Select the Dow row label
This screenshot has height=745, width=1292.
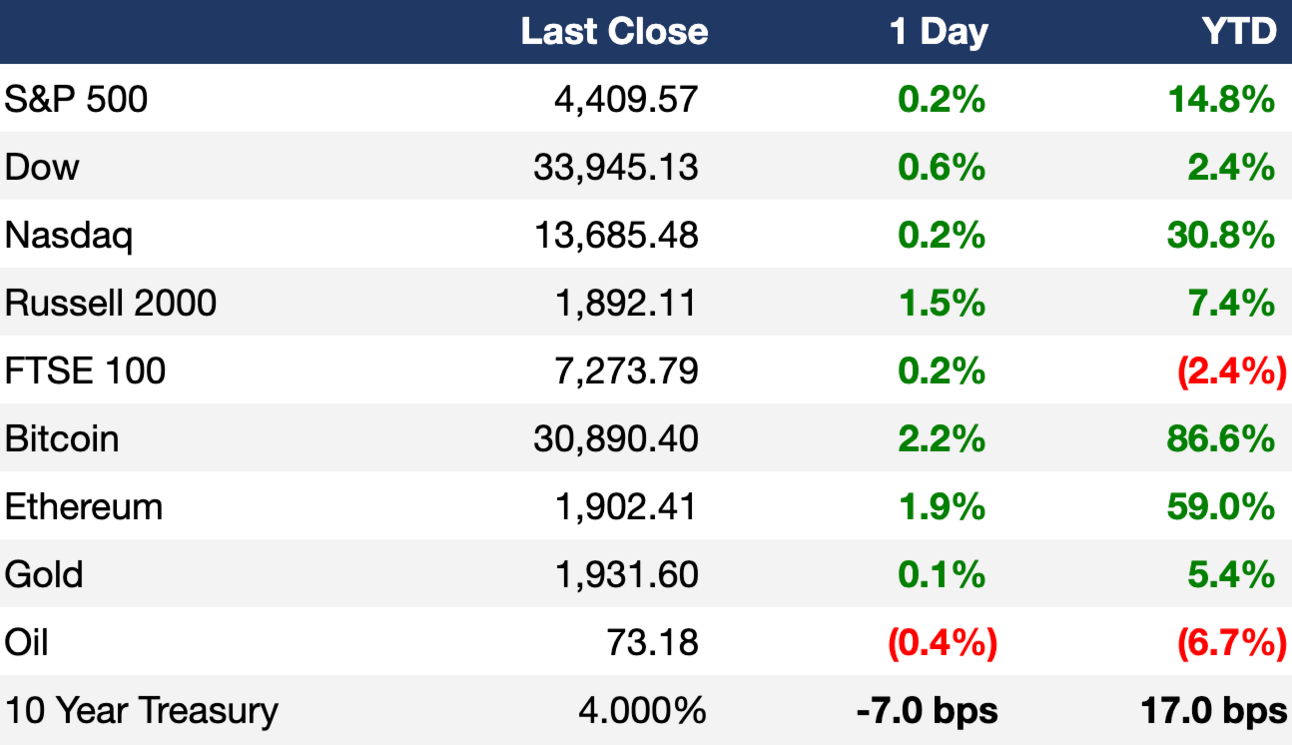pyautogui.click(x=41, y=166)
